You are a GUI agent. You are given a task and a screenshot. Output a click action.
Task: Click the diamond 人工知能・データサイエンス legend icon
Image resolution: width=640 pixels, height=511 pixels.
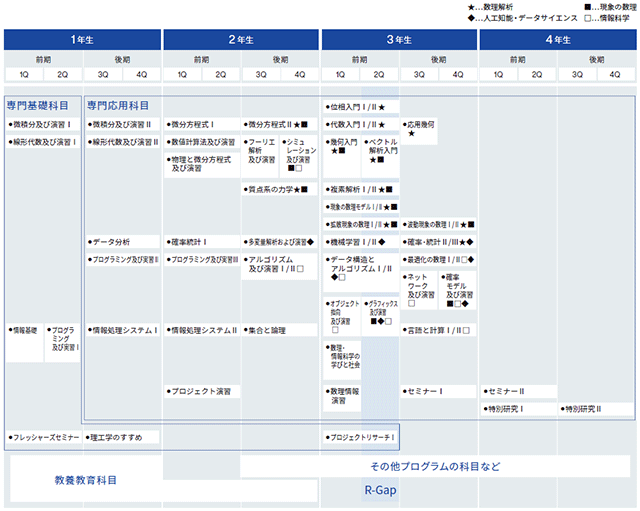click(x=471, y=18)
